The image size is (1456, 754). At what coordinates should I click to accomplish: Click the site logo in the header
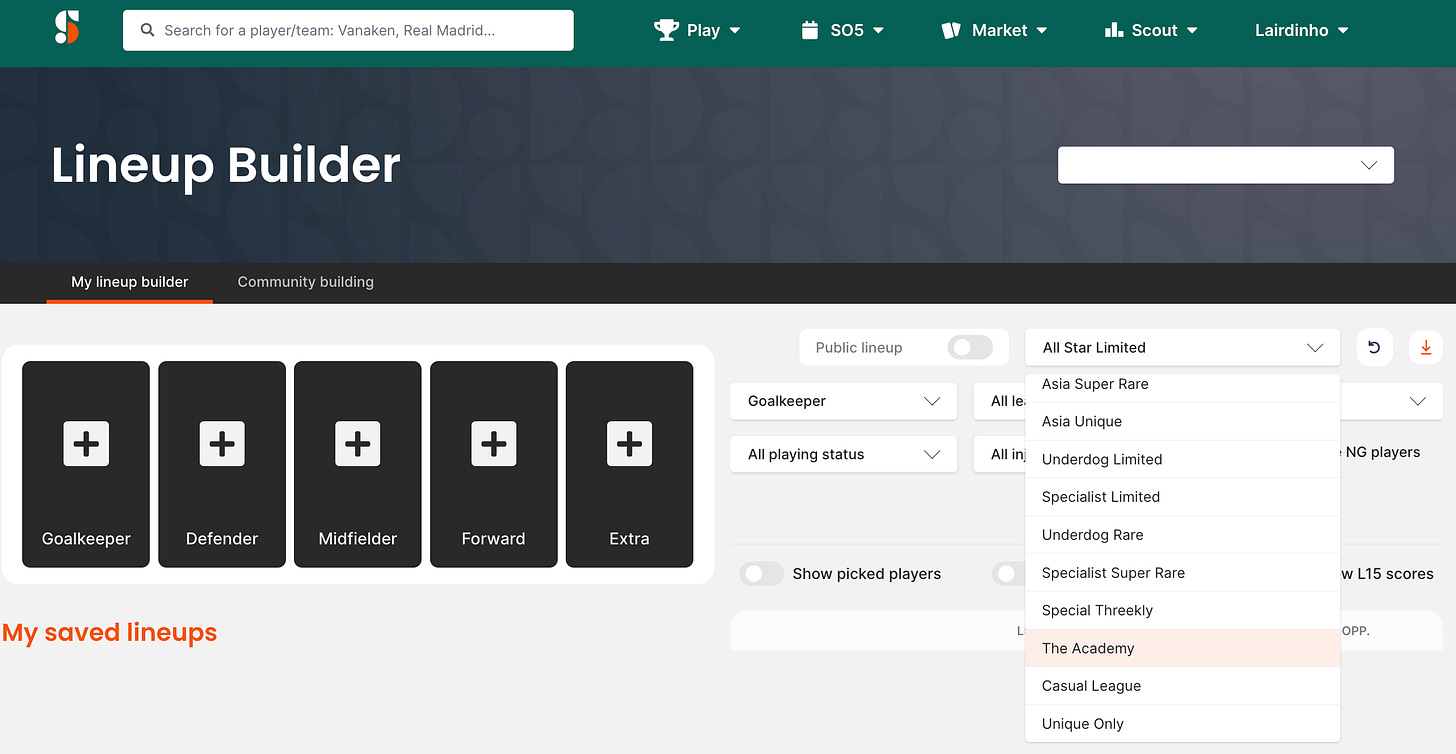pos(67,29)
